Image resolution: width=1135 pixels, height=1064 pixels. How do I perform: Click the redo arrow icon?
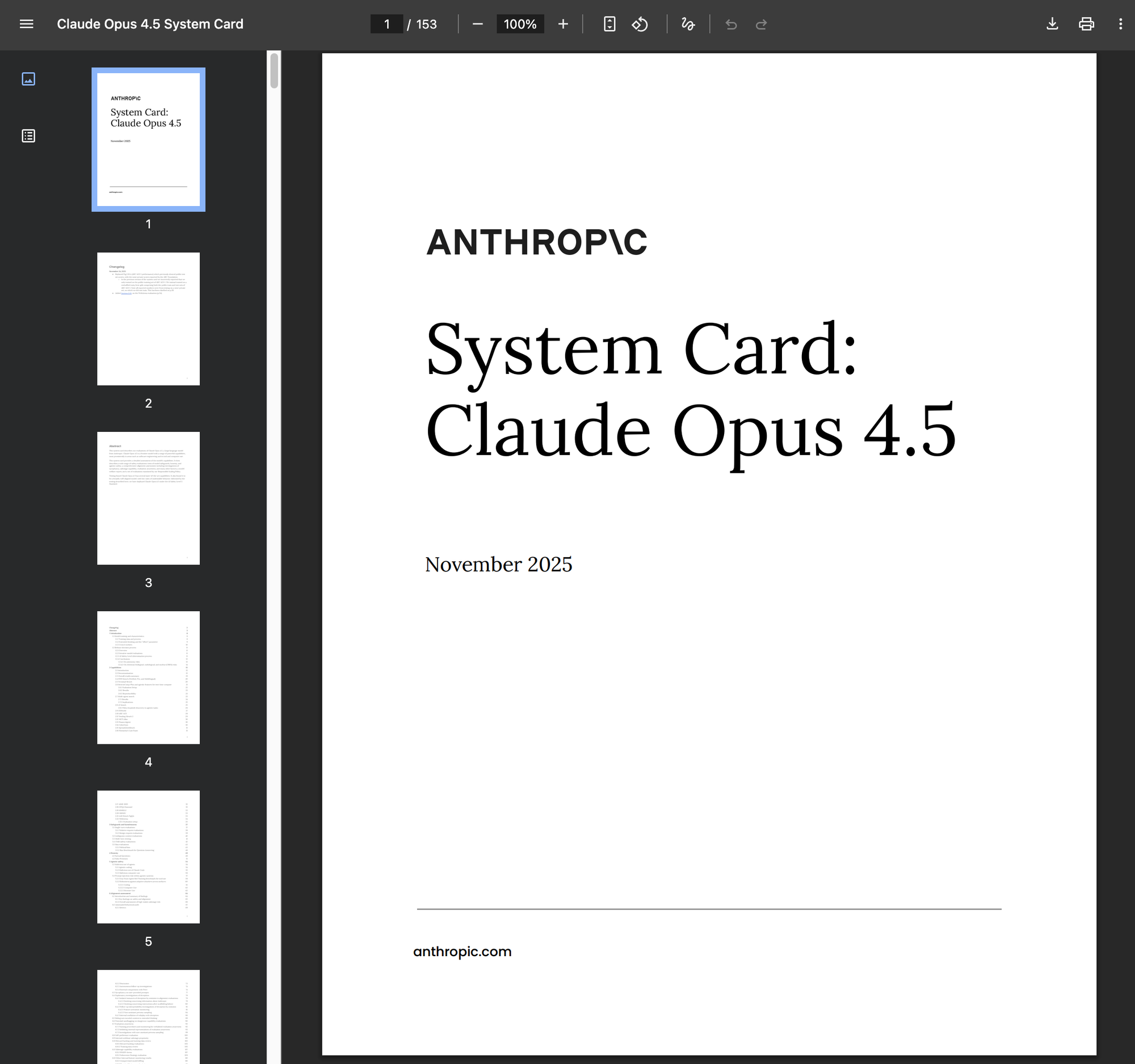point(761,24)
